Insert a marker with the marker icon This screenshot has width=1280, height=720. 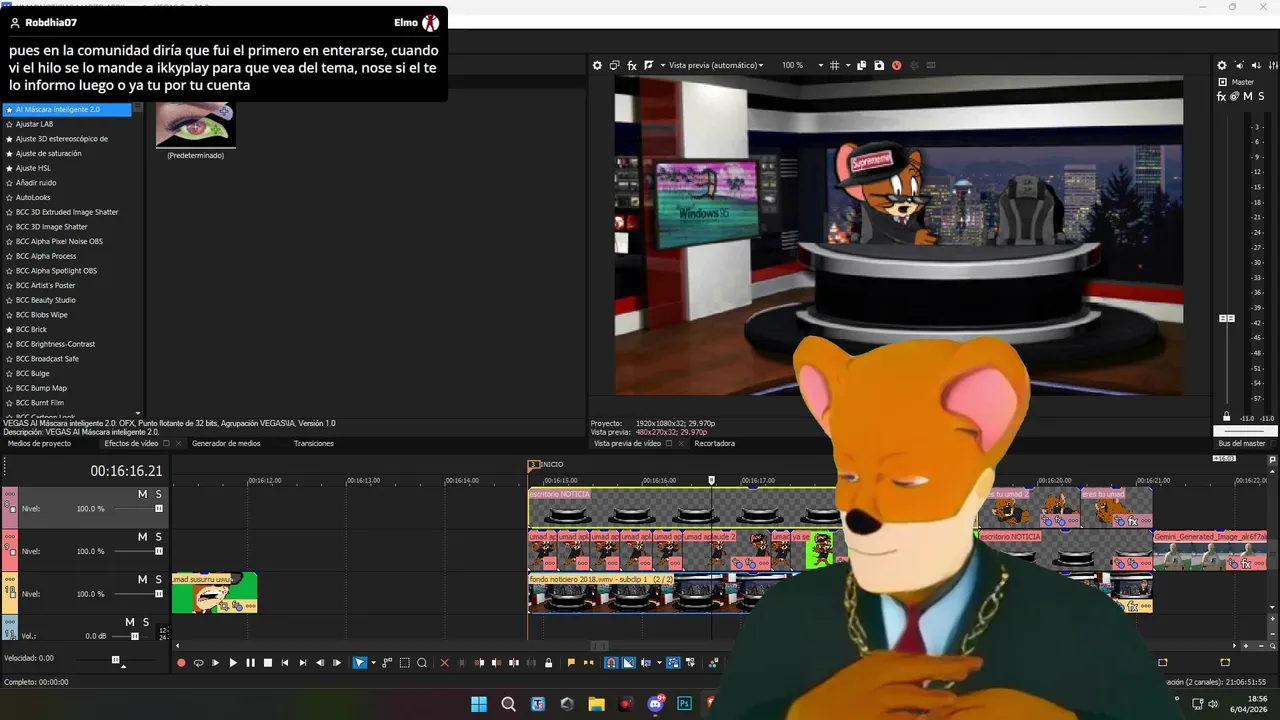point(571,663)
